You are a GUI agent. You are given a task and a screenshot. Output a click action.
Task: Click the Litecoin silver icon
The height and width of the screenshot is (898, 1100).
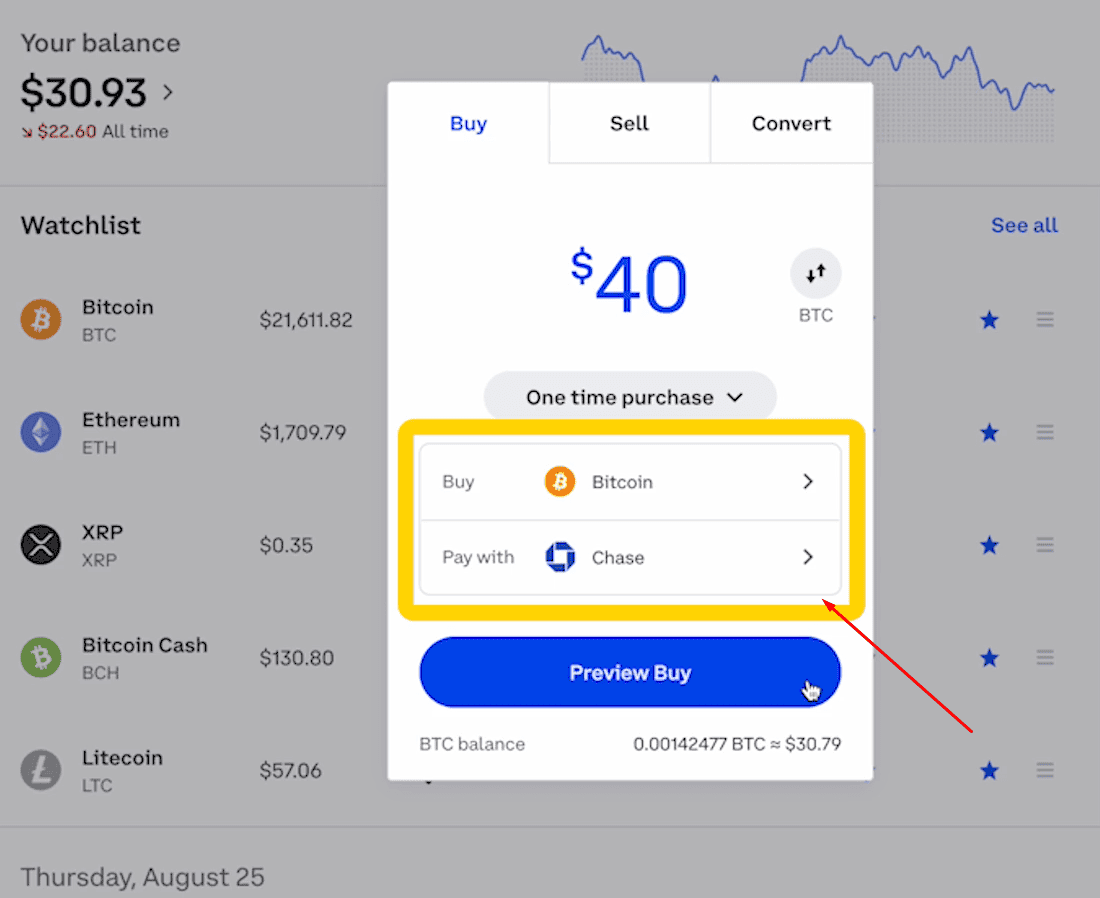click(41, 770)
